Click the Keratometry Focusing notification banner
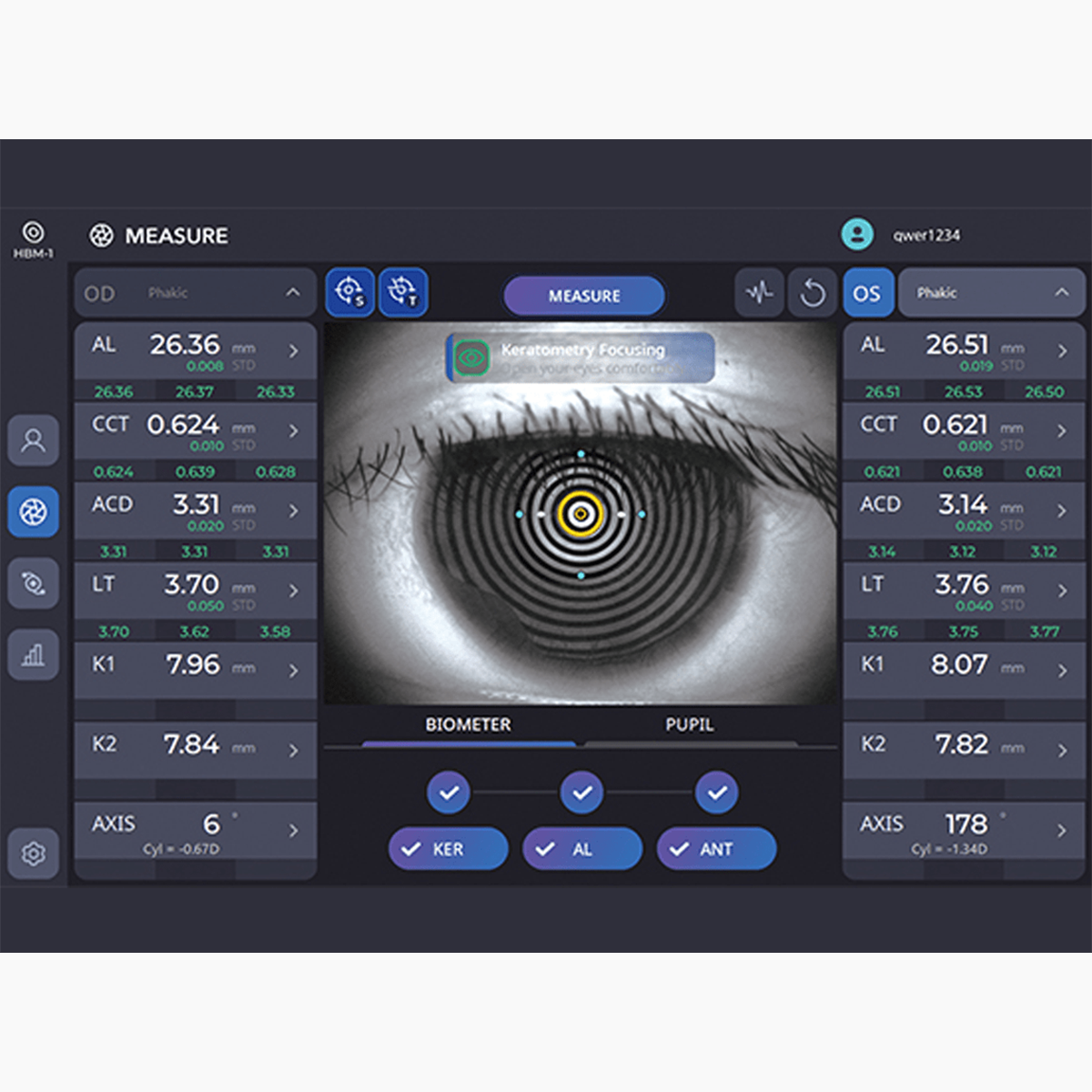Viewport: 1092px width, 1092px height. click(x=581, y=357)
